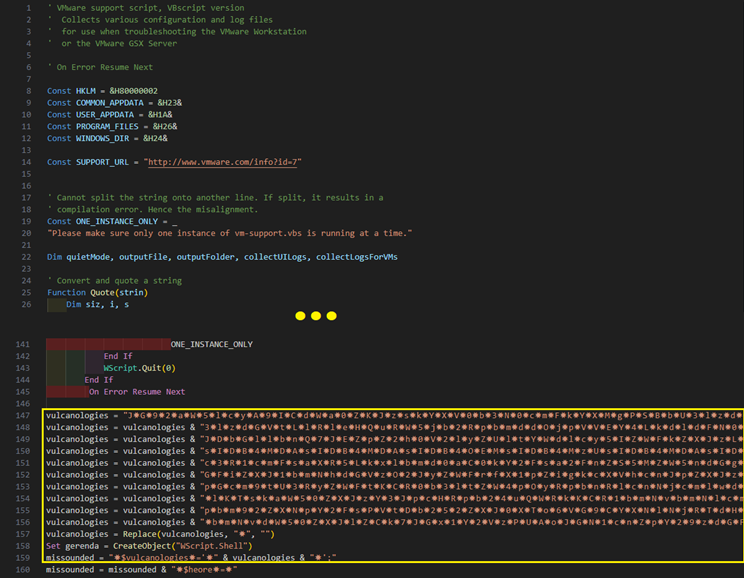Click '"*$heore*=*"' string on line 160
The image size is (744, 578).
[x=205, y=570]
